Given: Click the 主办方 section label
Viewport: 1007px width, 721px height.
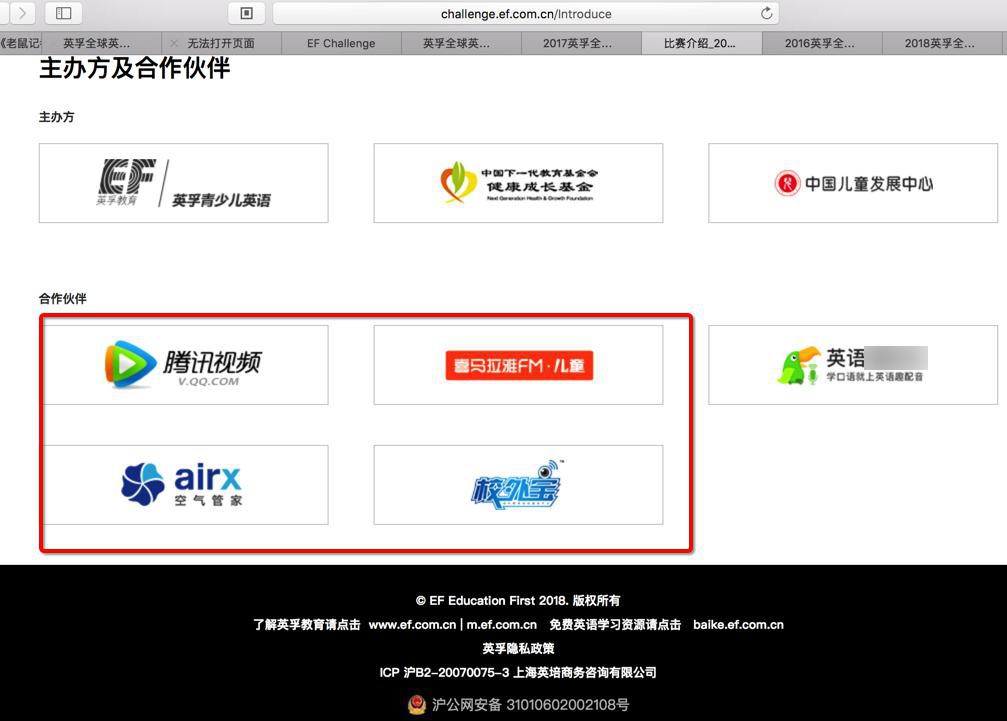Looking at the screenshot, I should point(57,117).
